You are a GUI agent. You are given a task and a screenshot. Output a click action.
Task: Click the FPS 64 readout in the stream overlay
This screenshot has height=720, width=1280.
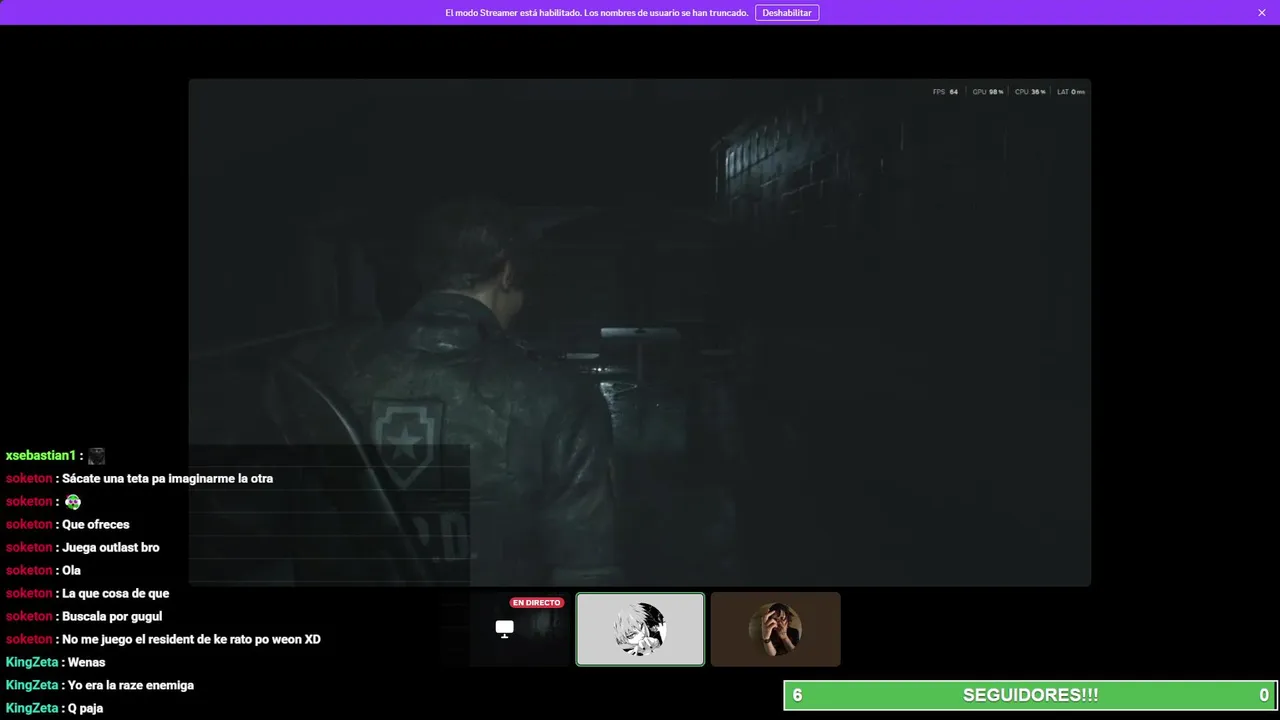(945, 92)
